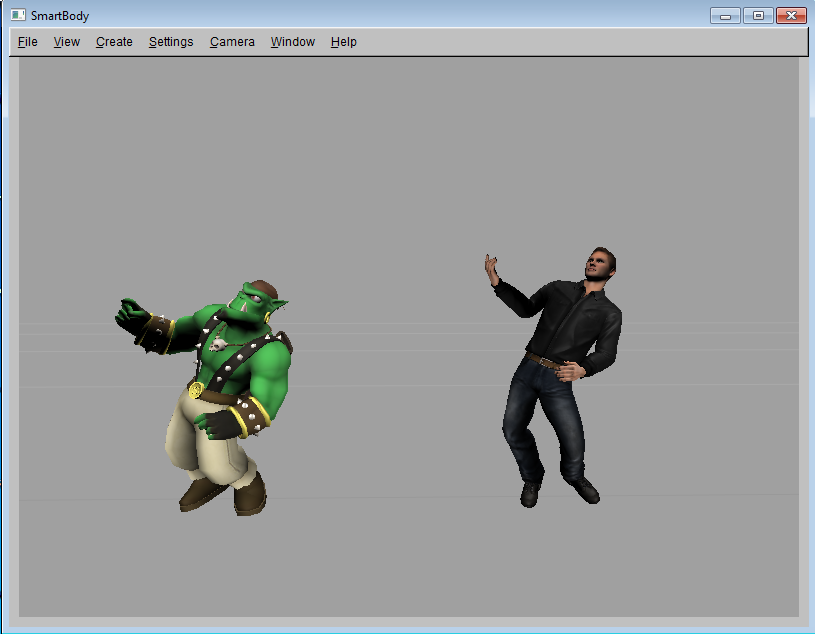Image resolution: width=815 pixels, height=634 pixels.
Task: Open the Create menu
Action: pyautogui.click(x=114, y=42)
